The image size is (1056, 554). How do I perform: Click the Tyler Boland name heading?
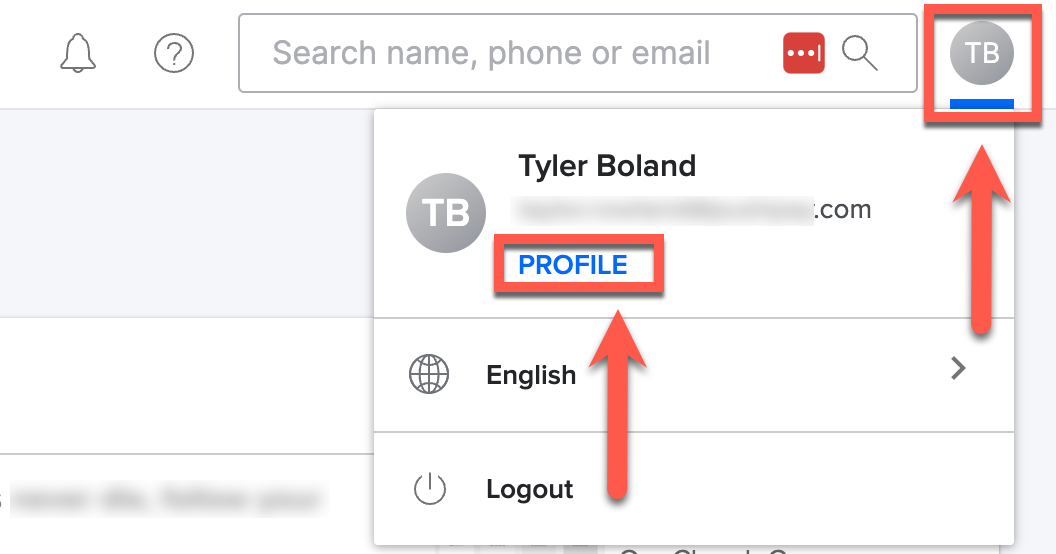[607, 166]
